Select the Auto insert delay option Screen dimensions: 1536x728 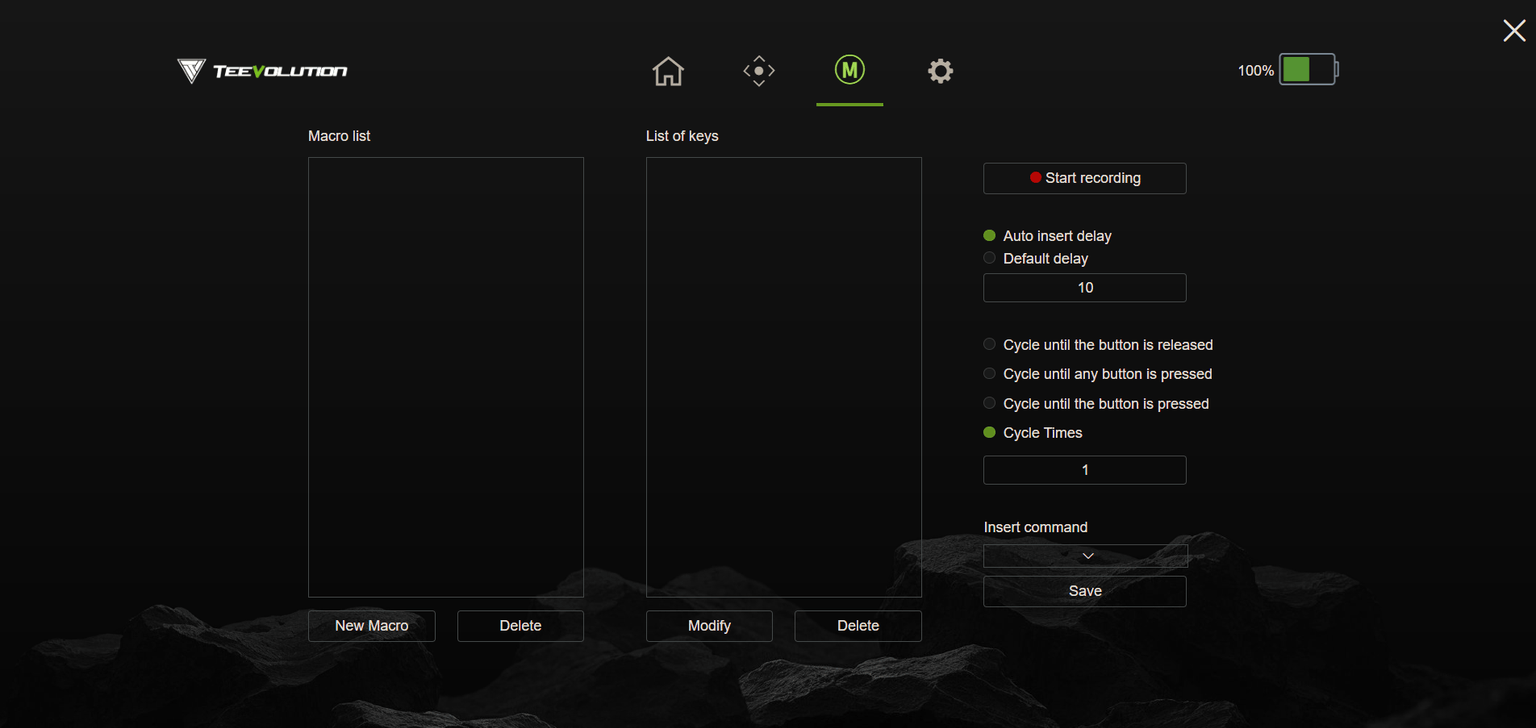pos(990,236)
